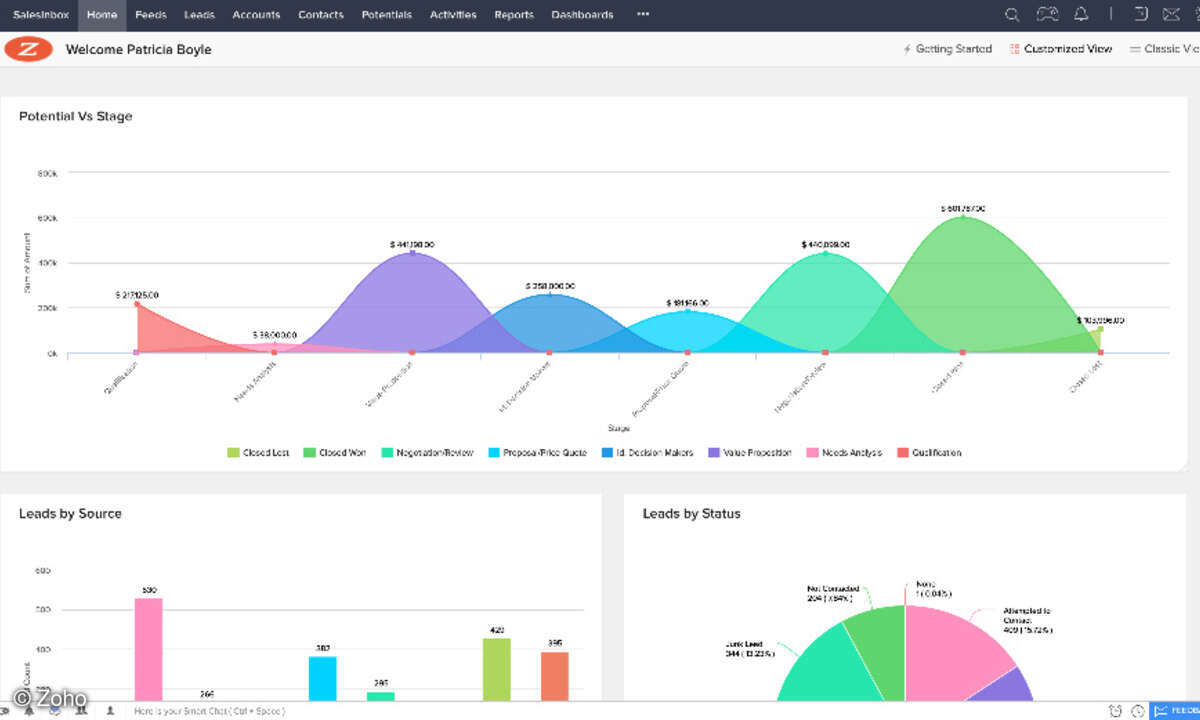Click the Leads by Source title
1200x720 pixels.
tap(70, 513)
